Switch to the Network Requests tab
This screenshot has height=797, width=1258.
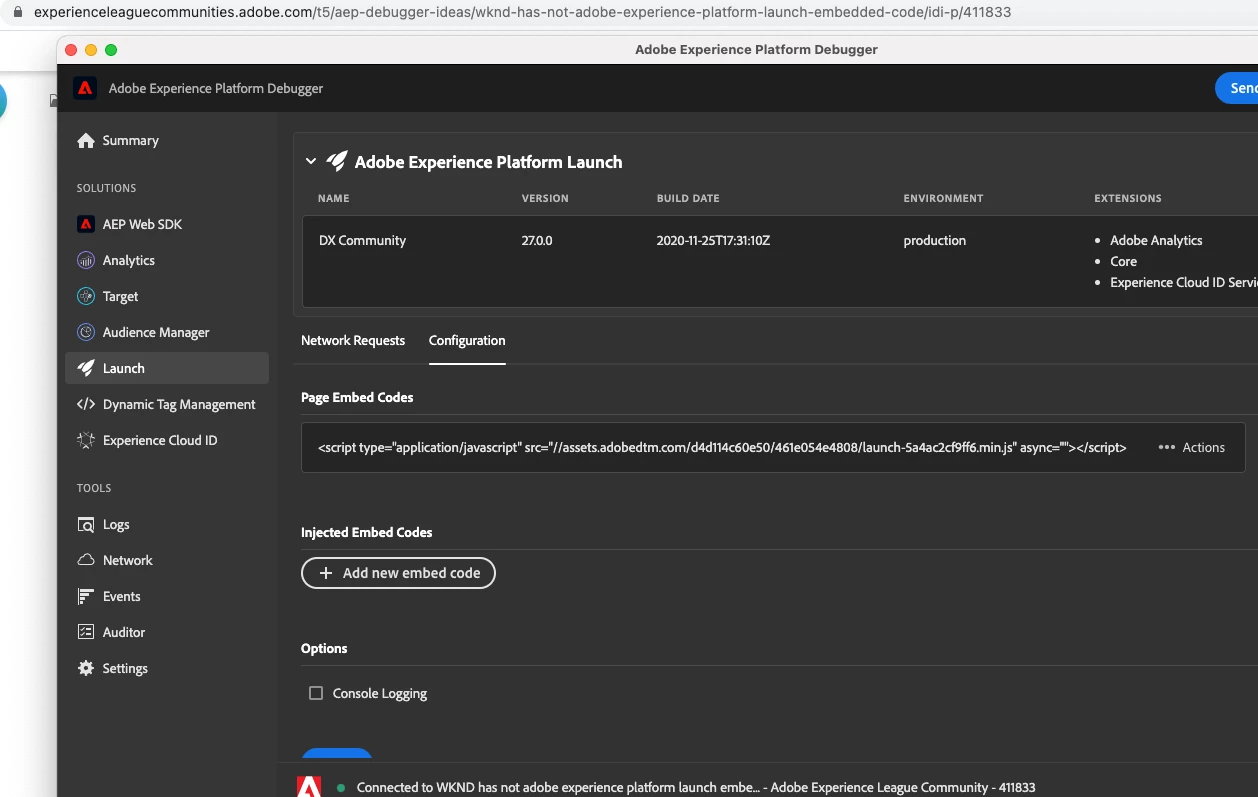pos(353,341)
